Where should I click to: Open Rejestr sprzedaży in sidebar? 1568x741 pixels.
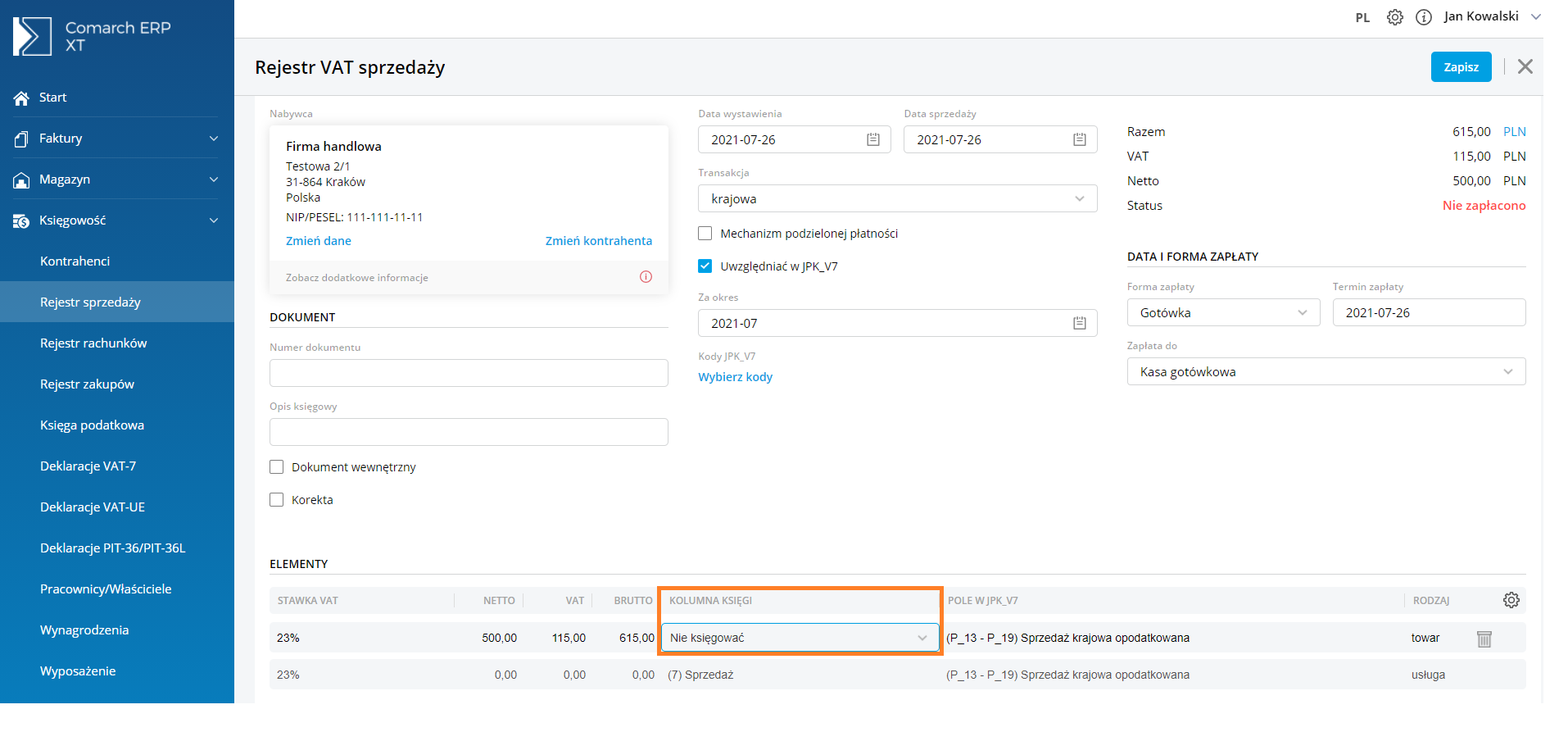click(x=117, y=302)
